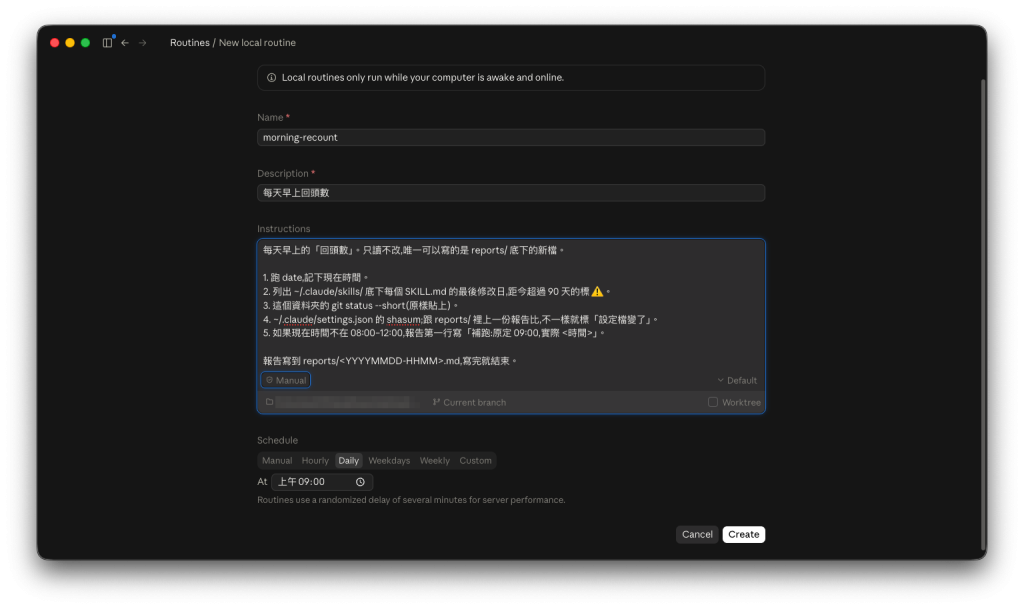Click the info icon in the banner
The image size is (1024, 609).
[272, 78]
